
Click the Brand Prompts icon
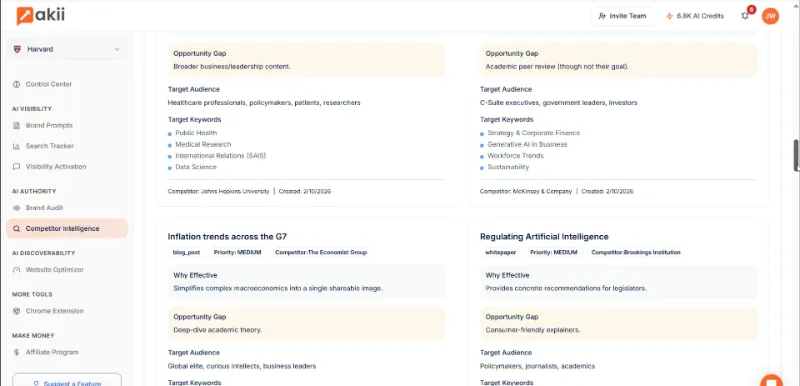click(16, 125)
